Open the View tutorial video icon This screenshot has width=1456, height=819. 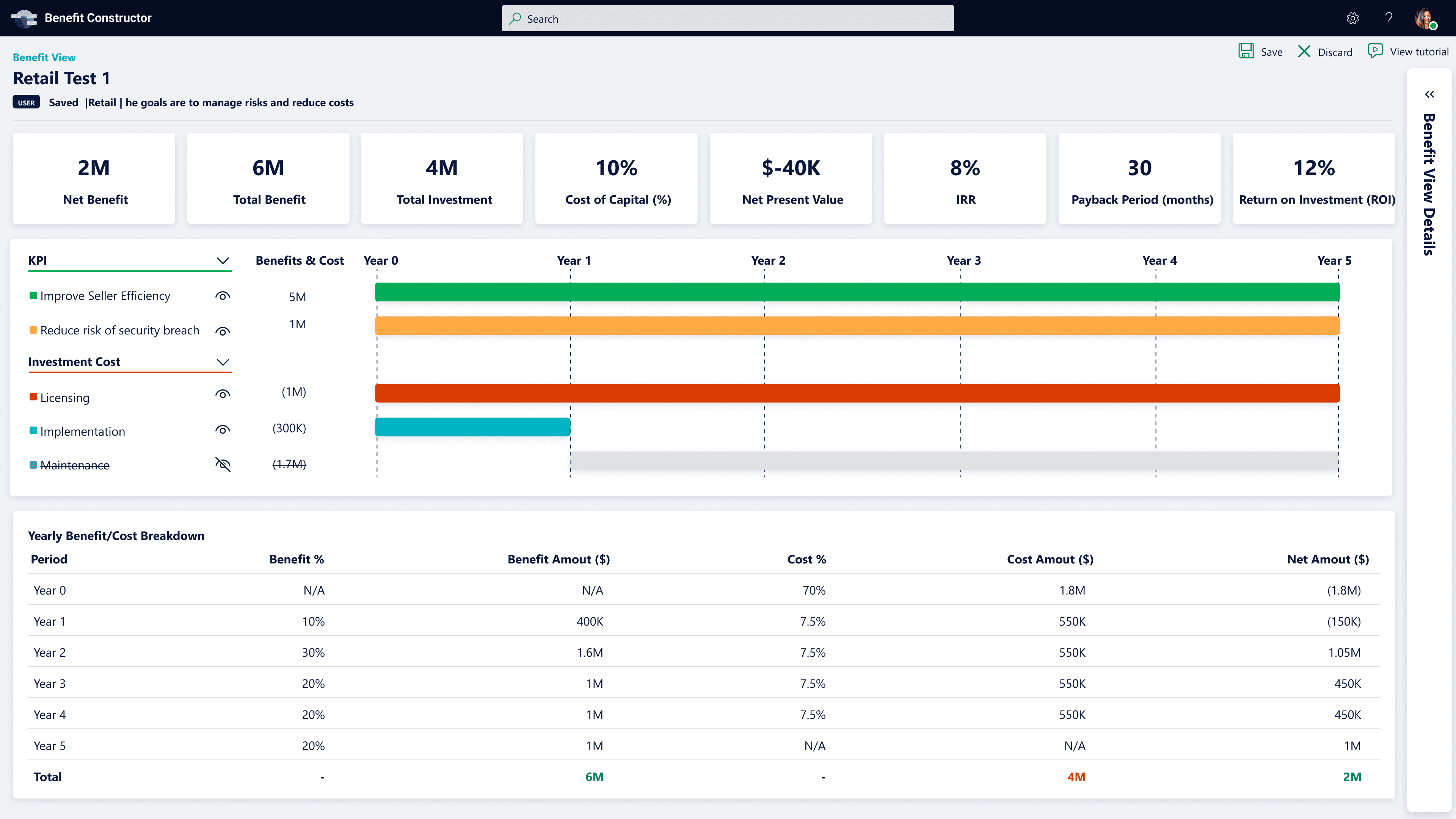click(x=1374, y=51)
